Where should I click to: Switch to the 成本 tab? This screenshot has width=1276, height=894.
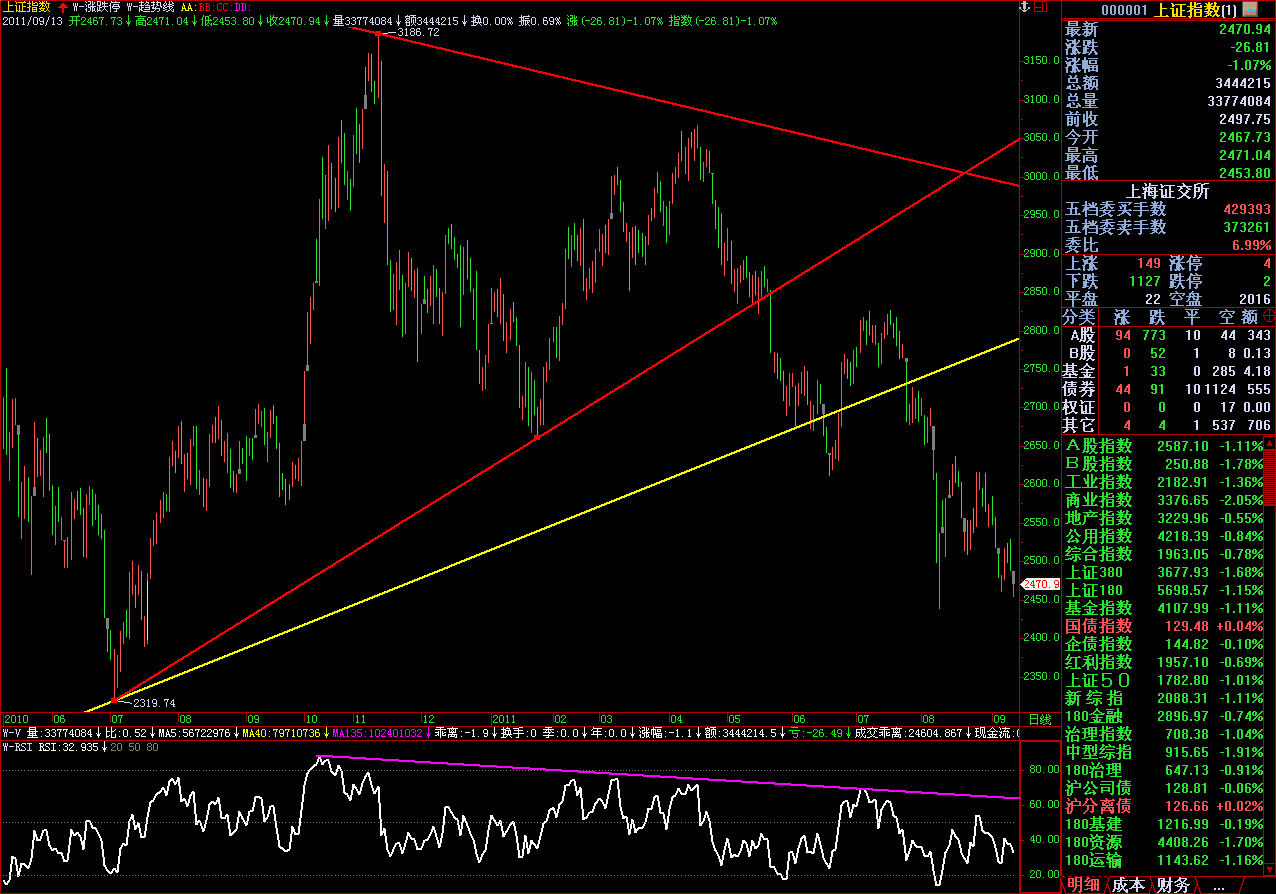coord(1129,885)
